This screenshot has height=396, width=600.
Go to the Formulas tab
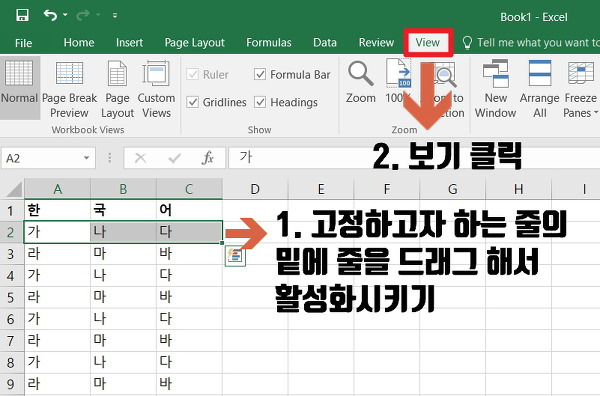point(269,42)
